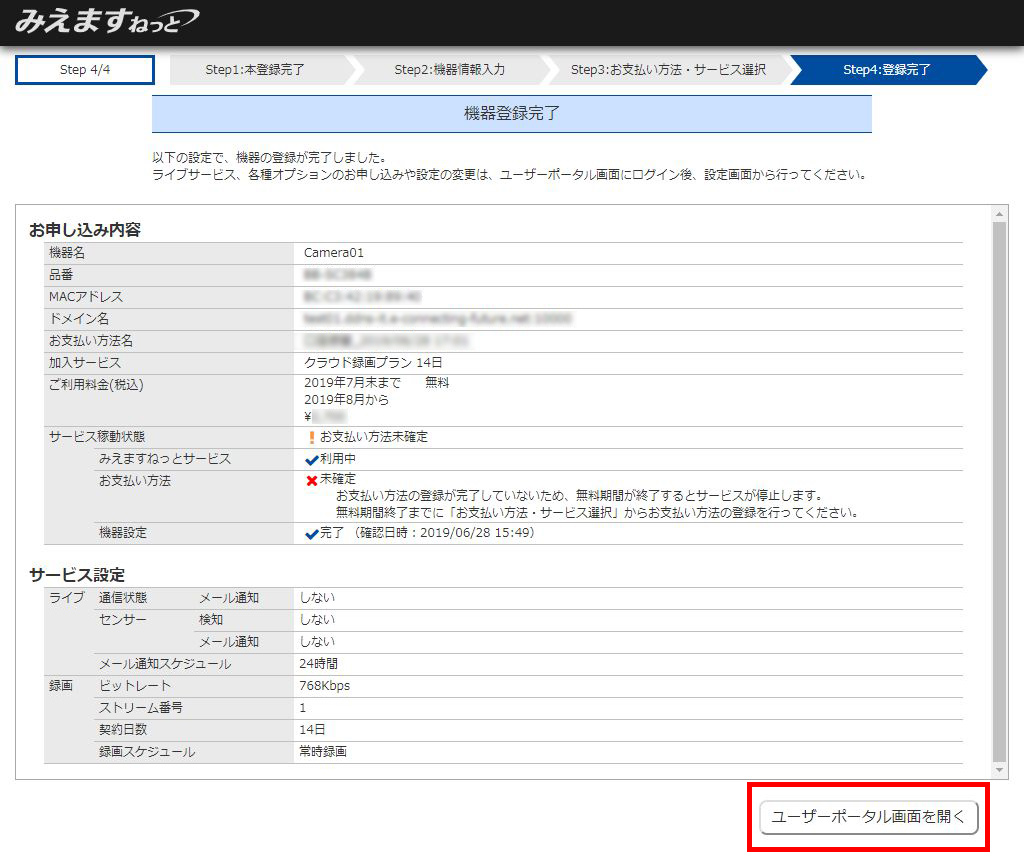This screenshot has width=1024, height=865.
Task: Select the Step1:本登録完了 step
Action: [255, 70]
